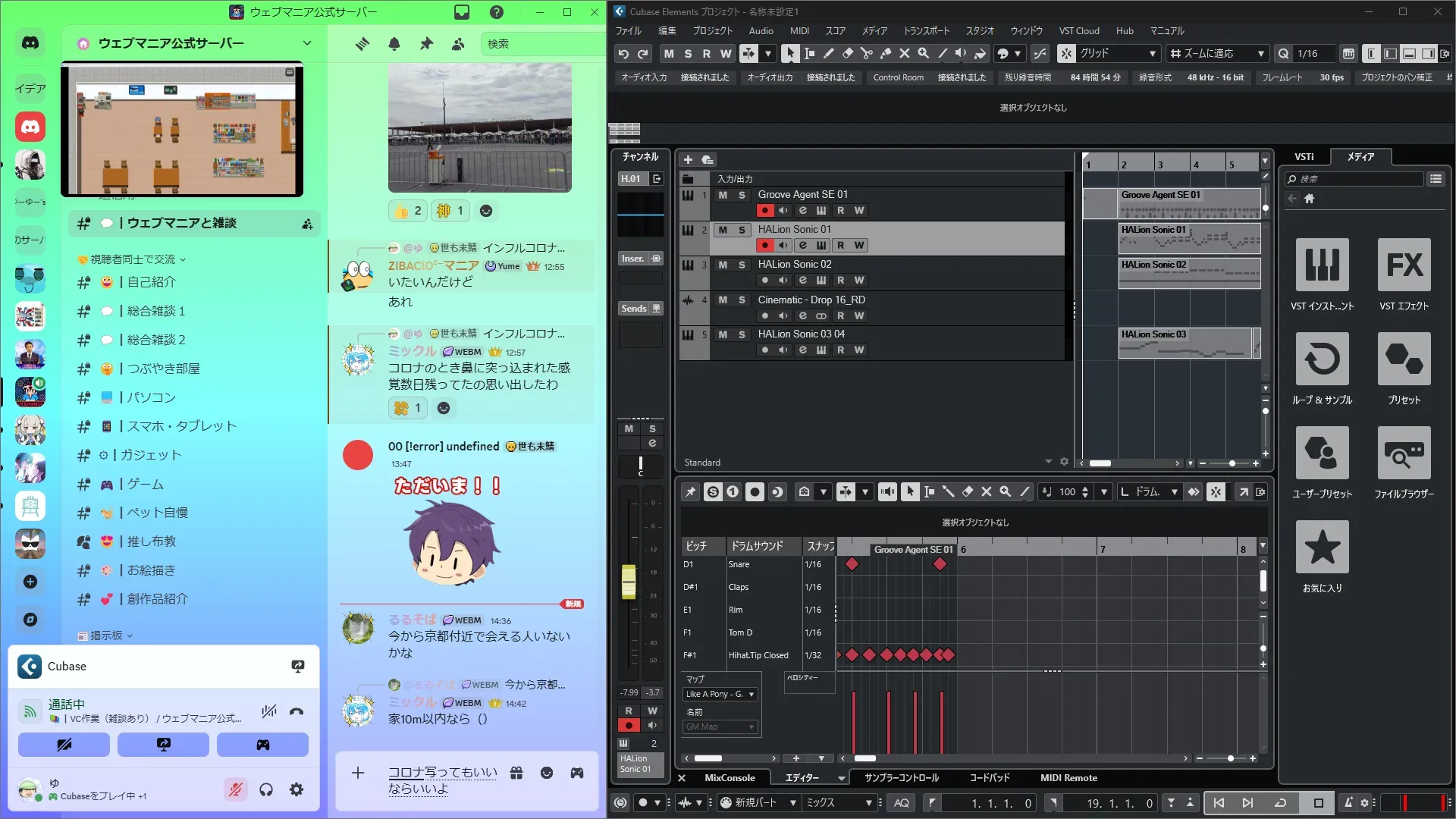Unmute the Discord microphone
The width and height of the screenshot is (1456, 819).
(x=236, y=789)
